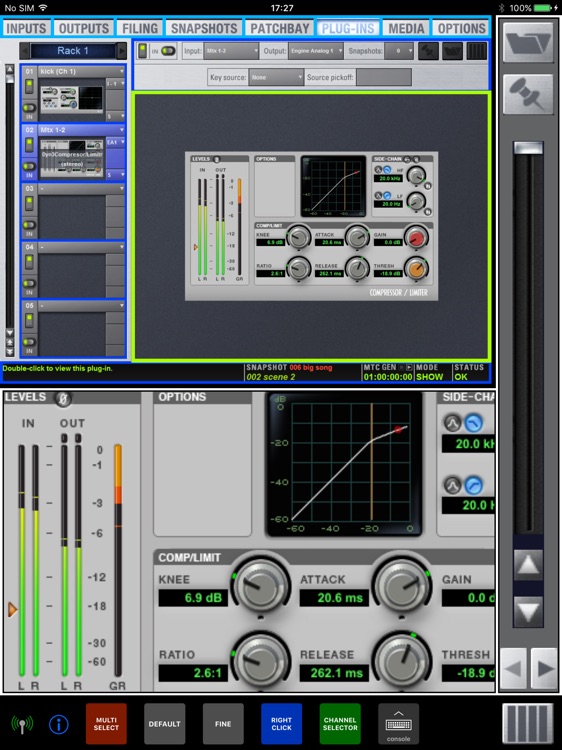Tap the MULTI SELECT button
Image resolution: width=562 pixels, height=750 pixels.
click(x=106, y=724)
